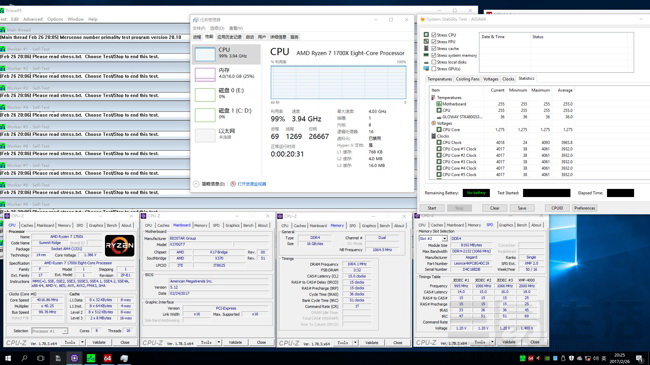Image resolution: width=650 pixels, height=365 pixels.
Task: Open Prime95 Options menu
Action: pos(55,19)
